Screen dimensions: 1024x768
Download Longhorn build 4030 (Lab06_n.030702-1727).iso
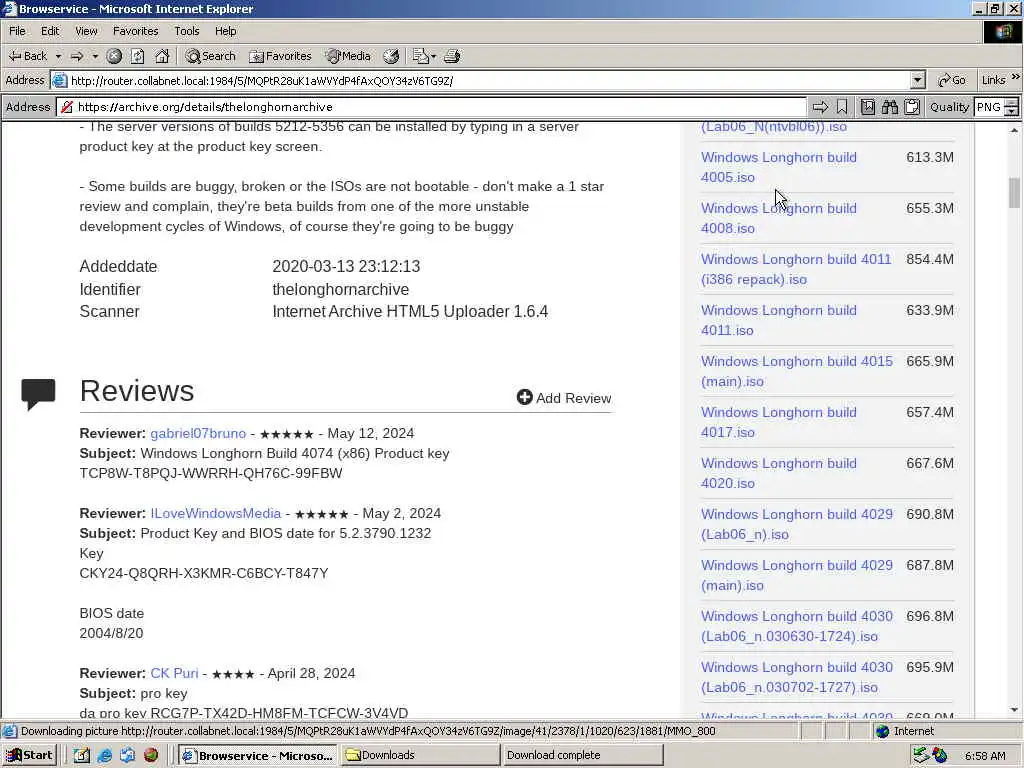click(x=797, y=677)
